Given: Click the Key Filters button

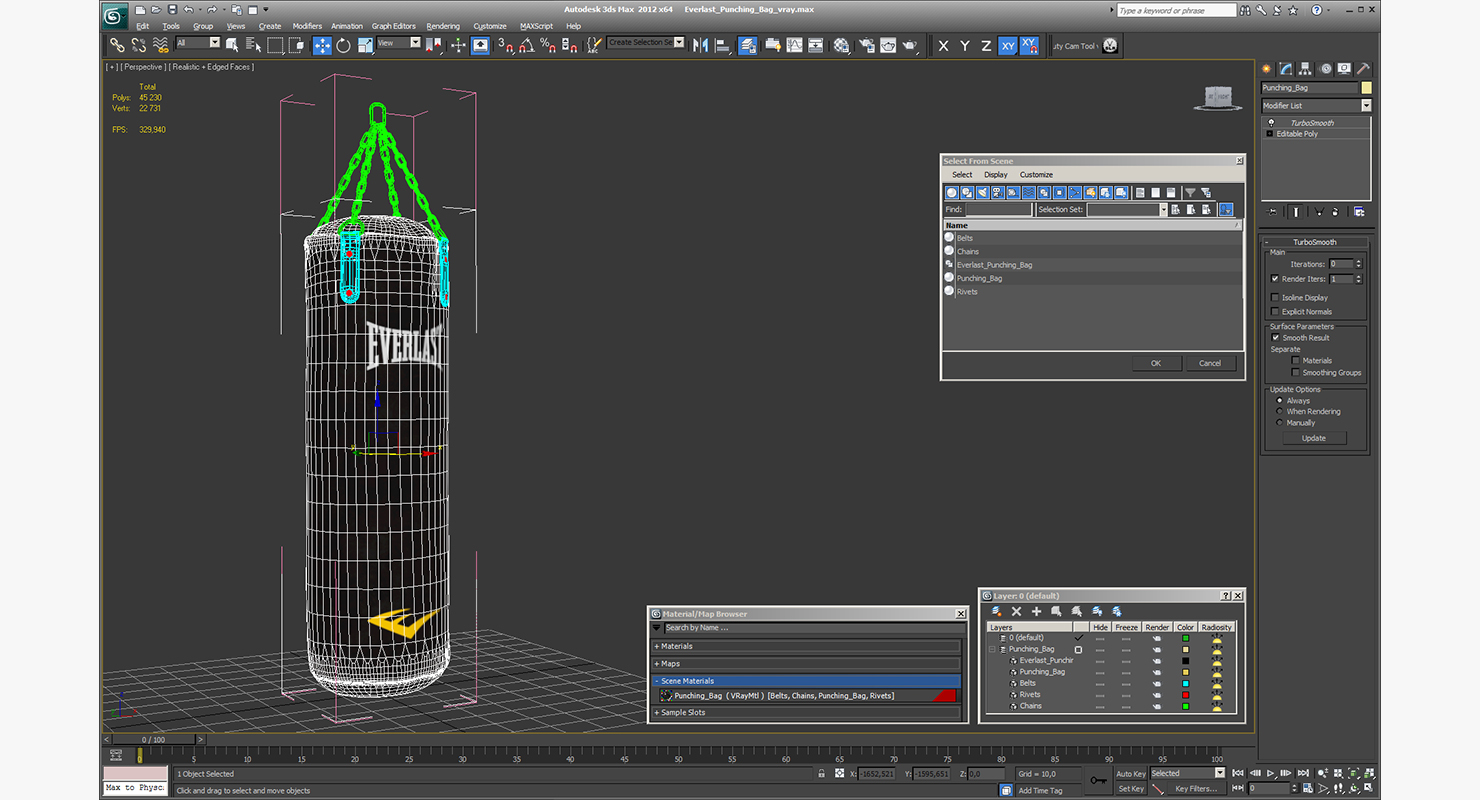Looking at the screenshot, I should pyautogui.click(x=1196, y=789).
